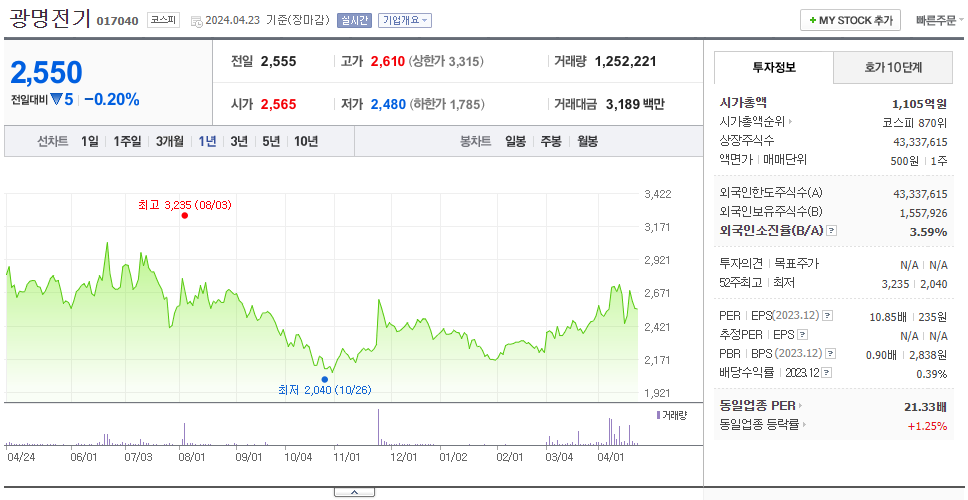Switch to the 투자정보 tab
This screenshot has height=500, width=968.
(x=774, y=67)
